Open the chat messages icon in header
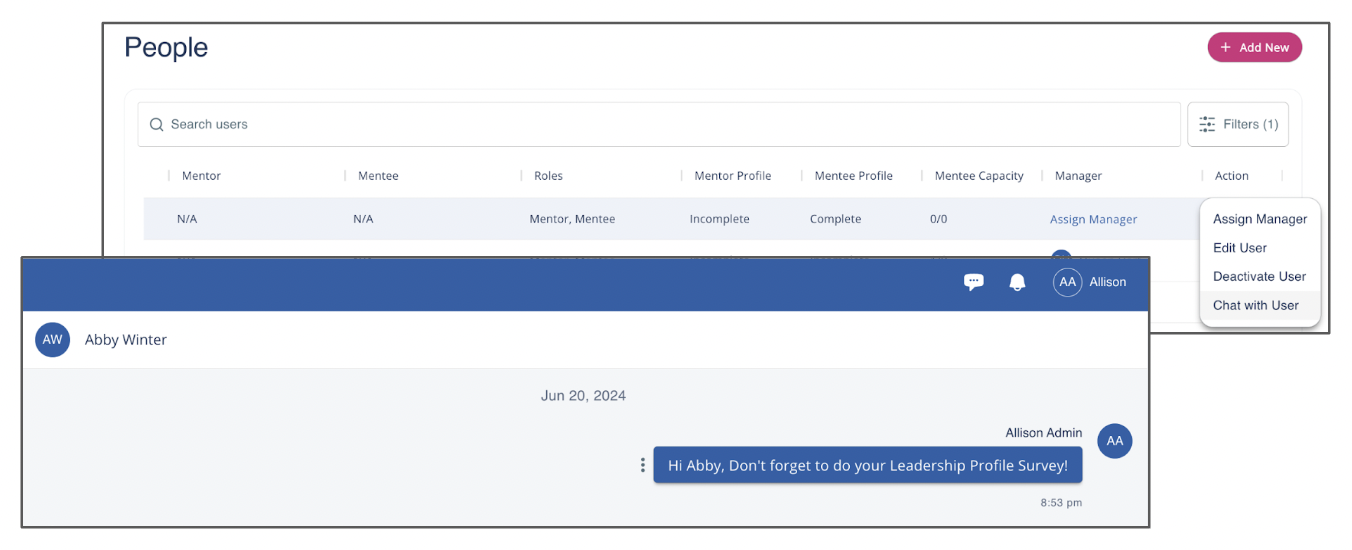The height and width of the screenshot is (550, 1352). pyautogui.click(x=973, y=282)
